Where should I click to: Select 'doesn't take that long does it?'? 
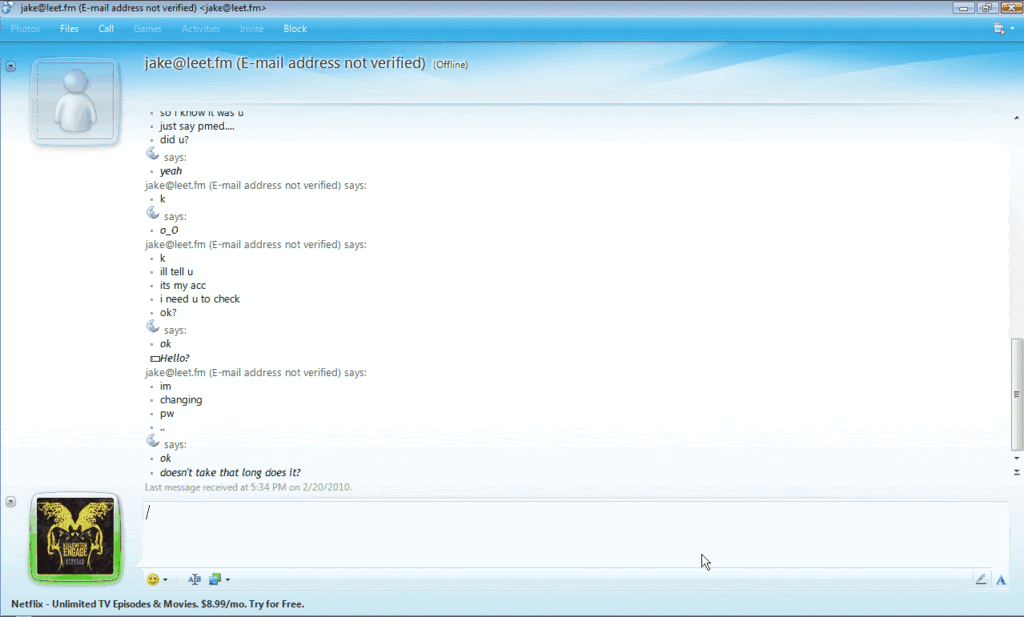pyautogui.click(x=231, y=473)
